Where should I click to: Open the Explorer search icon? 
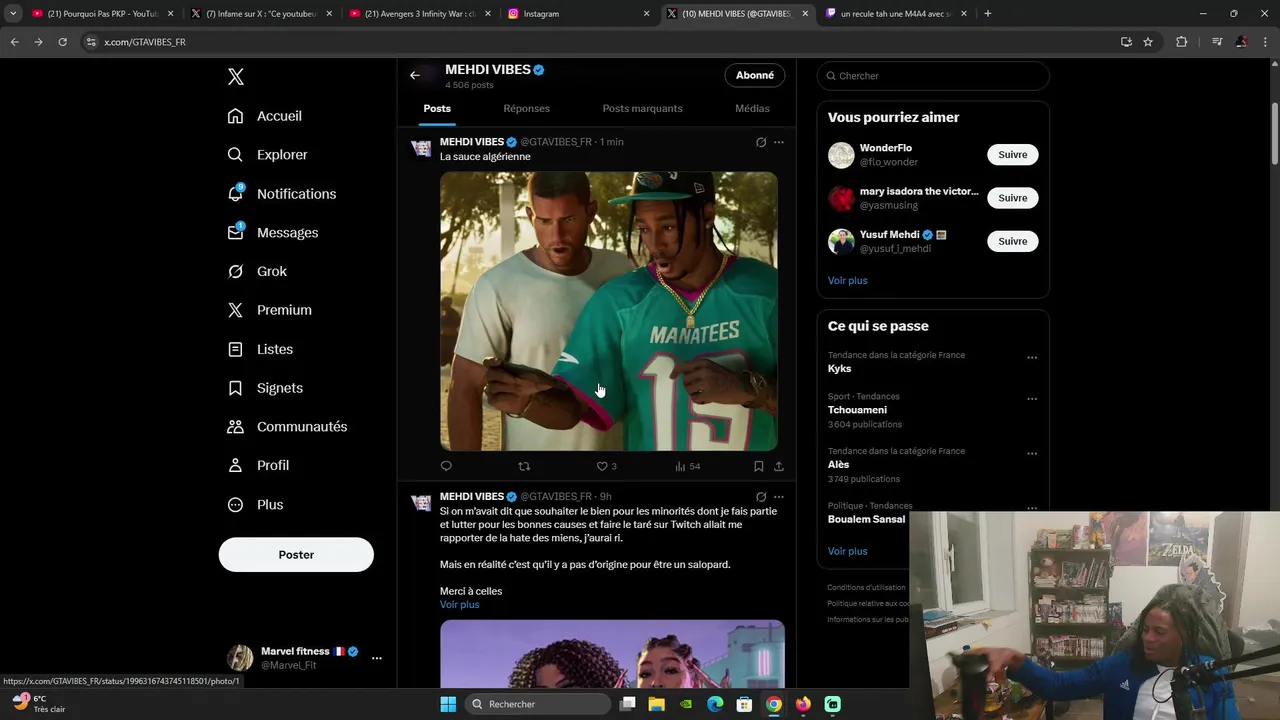[x=235, y=155]
